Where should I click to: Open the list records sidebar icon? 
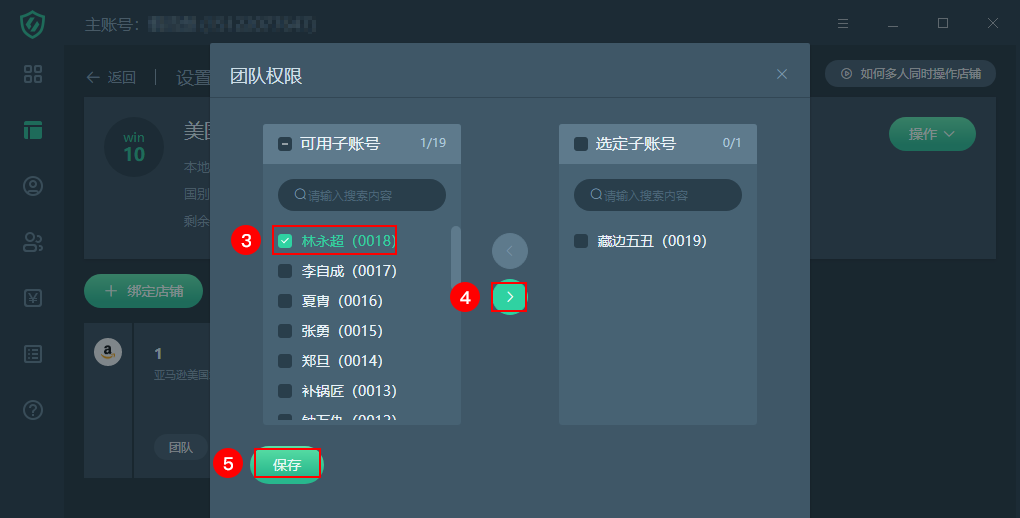pos(33,354)
